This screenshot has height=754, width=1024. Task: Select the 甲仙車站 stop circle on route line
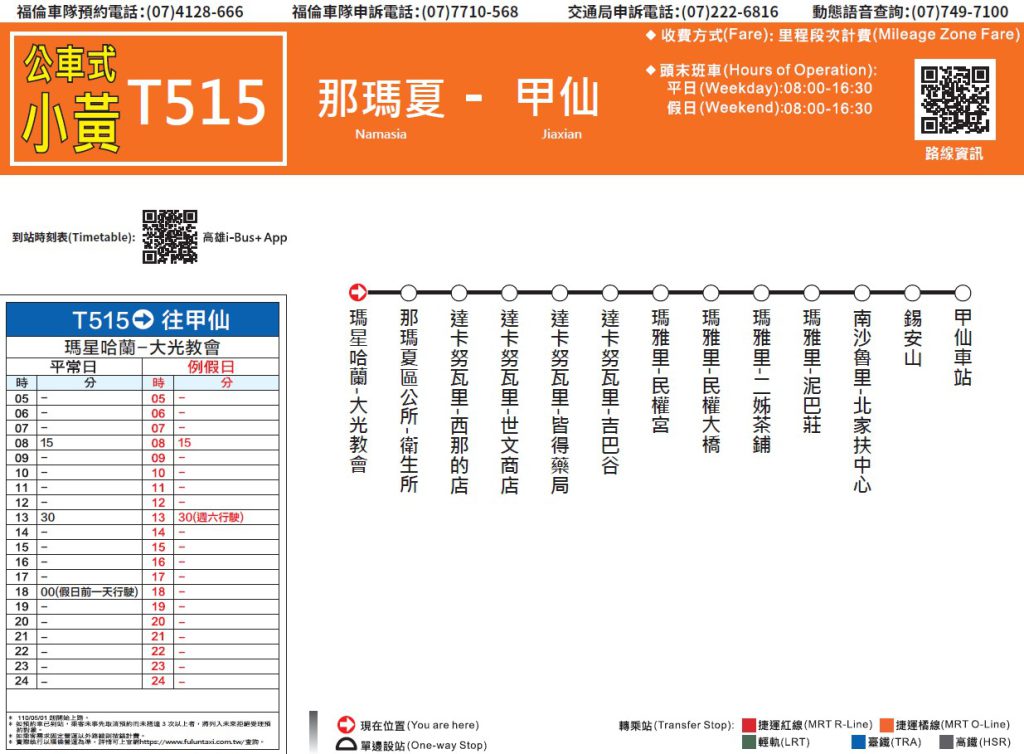(x=962, y=293)
